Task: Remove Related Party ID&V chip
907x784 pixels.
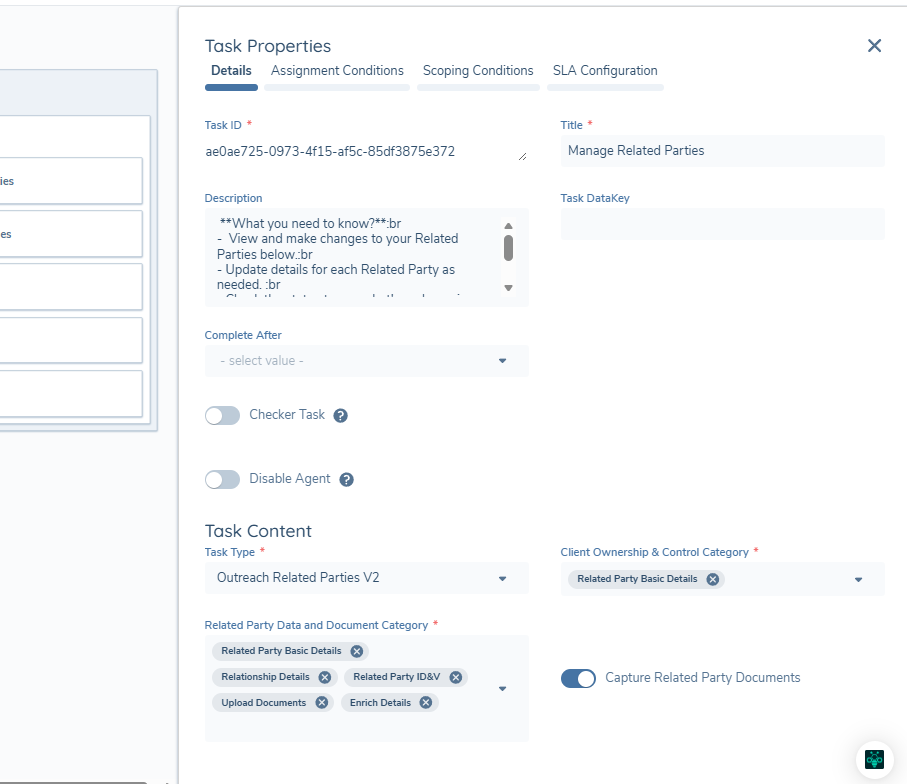Action: [x=456, y=677]
